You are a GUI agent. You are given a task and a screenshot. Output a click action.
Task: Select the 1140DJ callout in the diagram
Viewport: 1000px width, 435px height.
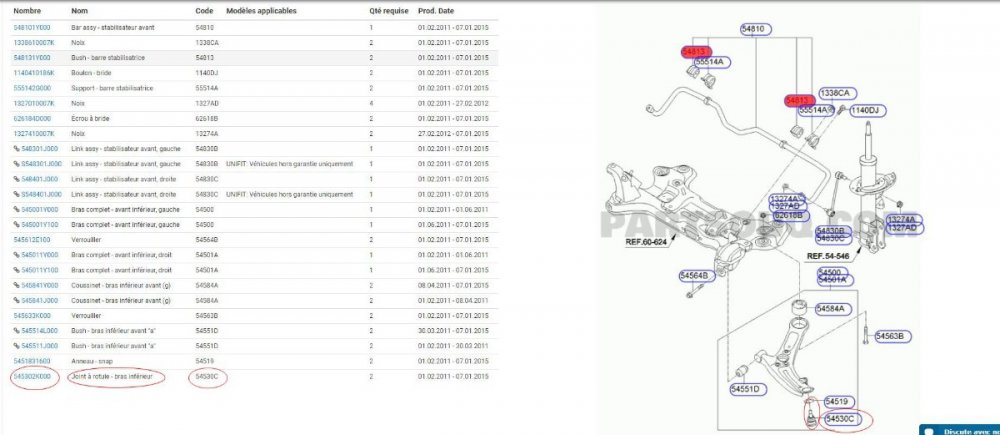(x=864, y=110)
